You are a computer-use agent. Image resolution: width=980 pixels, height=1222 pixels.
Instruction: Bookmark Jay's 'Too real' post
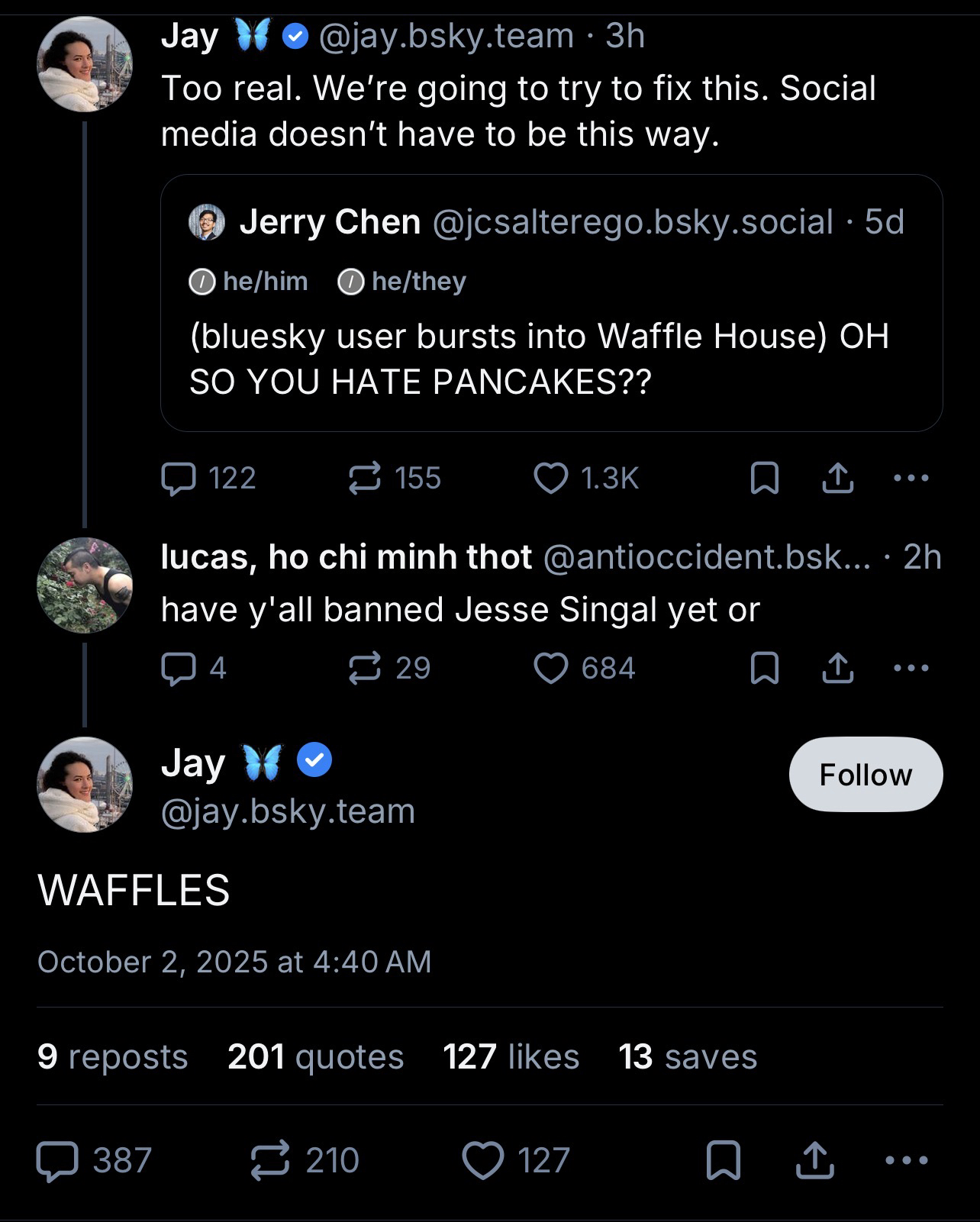pos(765,479)
